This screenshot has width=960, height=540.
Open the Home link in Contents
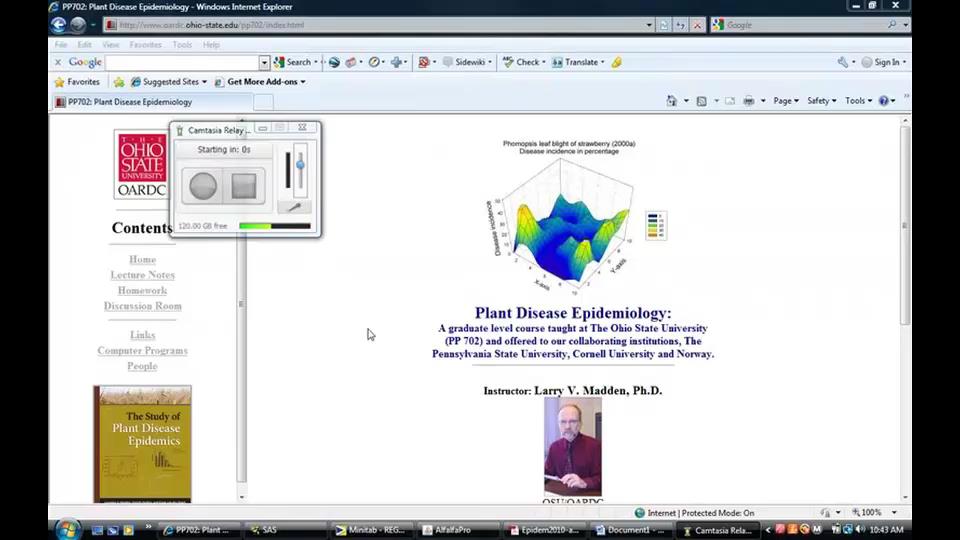coord(143,260)
